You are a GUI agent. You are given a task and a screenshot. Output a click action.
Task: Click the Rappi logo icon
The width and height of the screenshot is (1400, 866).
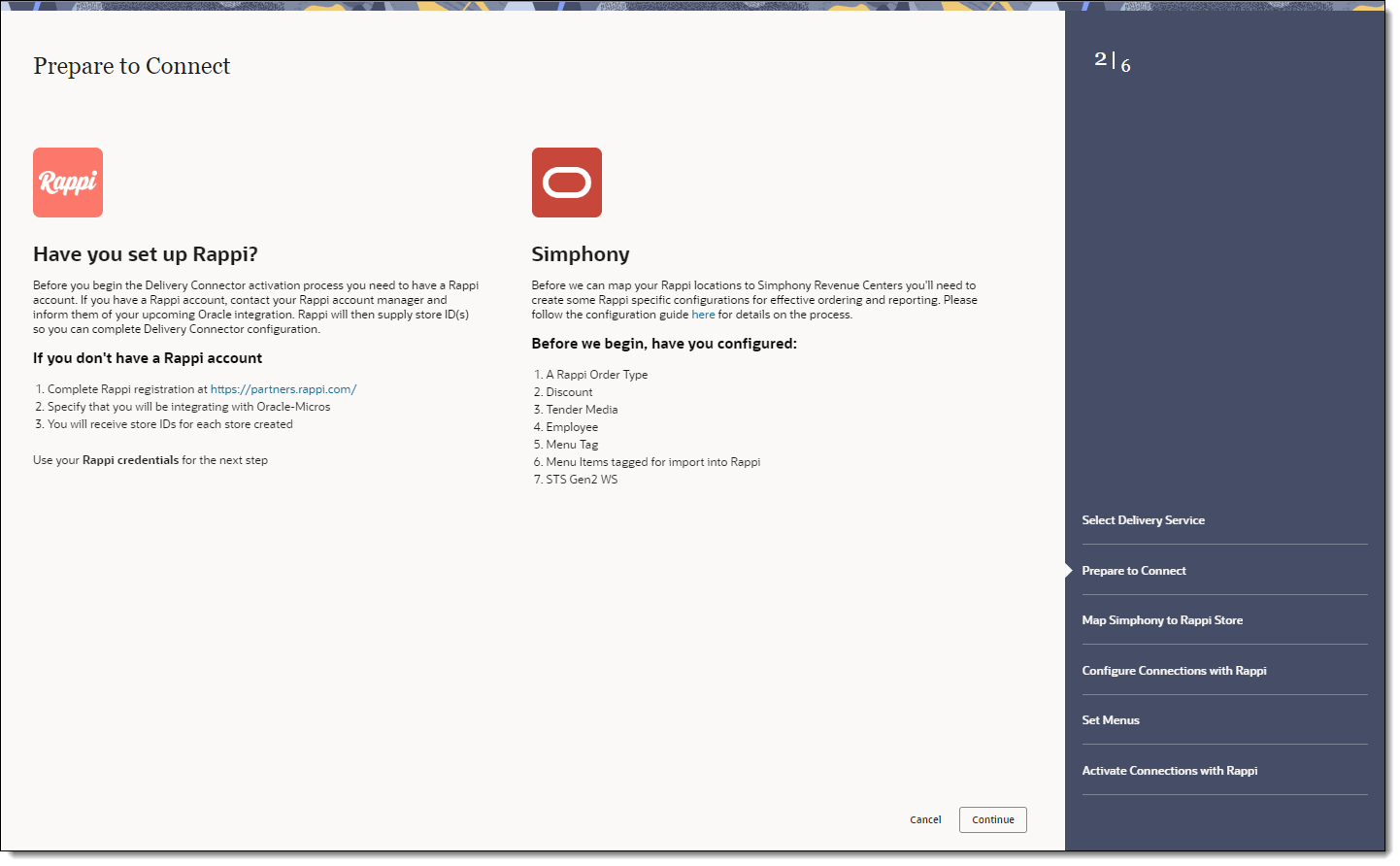68,183
